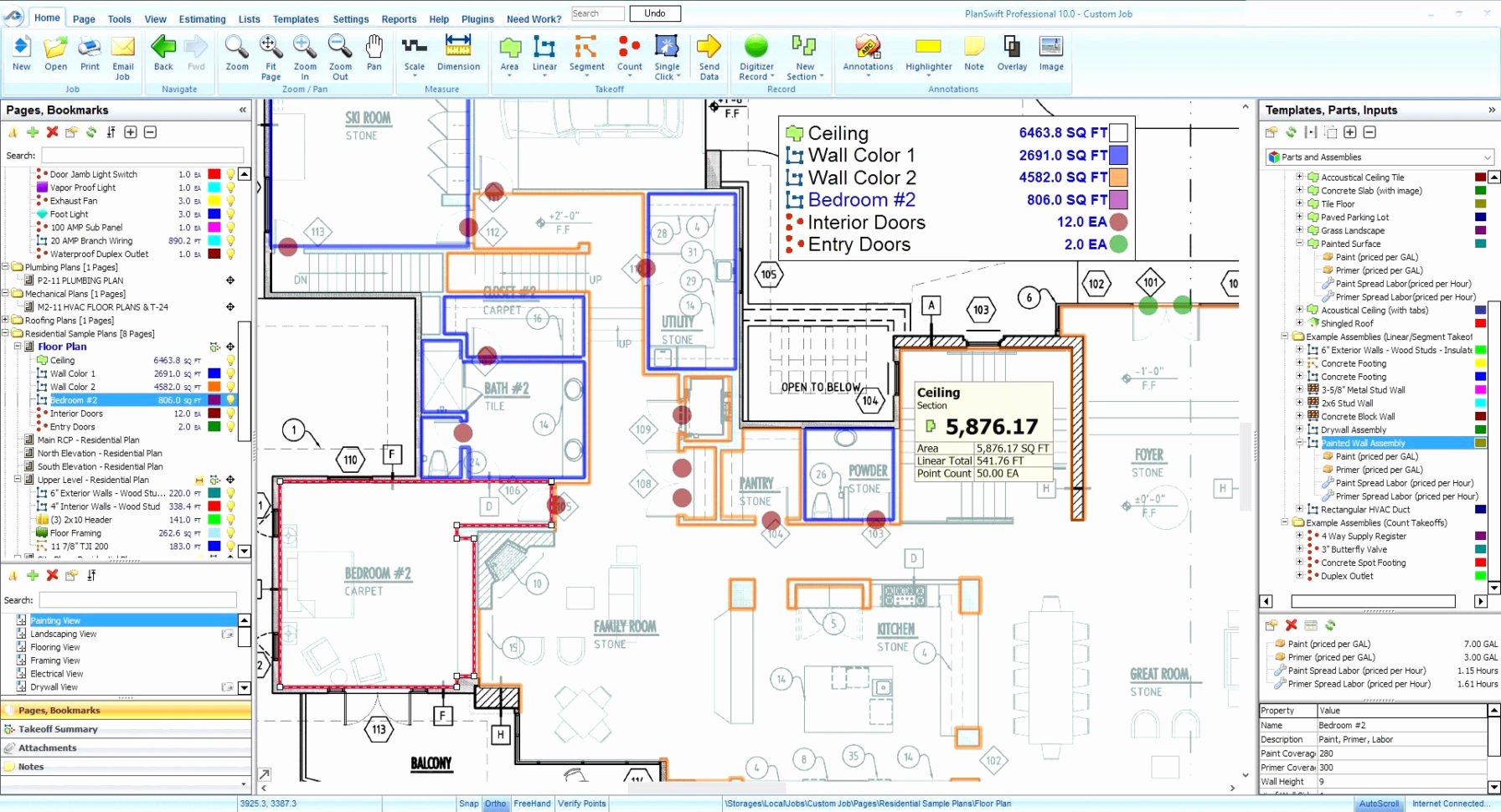Toggle the lightbulb visibility for Ceiling

pyautogui.click(x=230, y=361)
